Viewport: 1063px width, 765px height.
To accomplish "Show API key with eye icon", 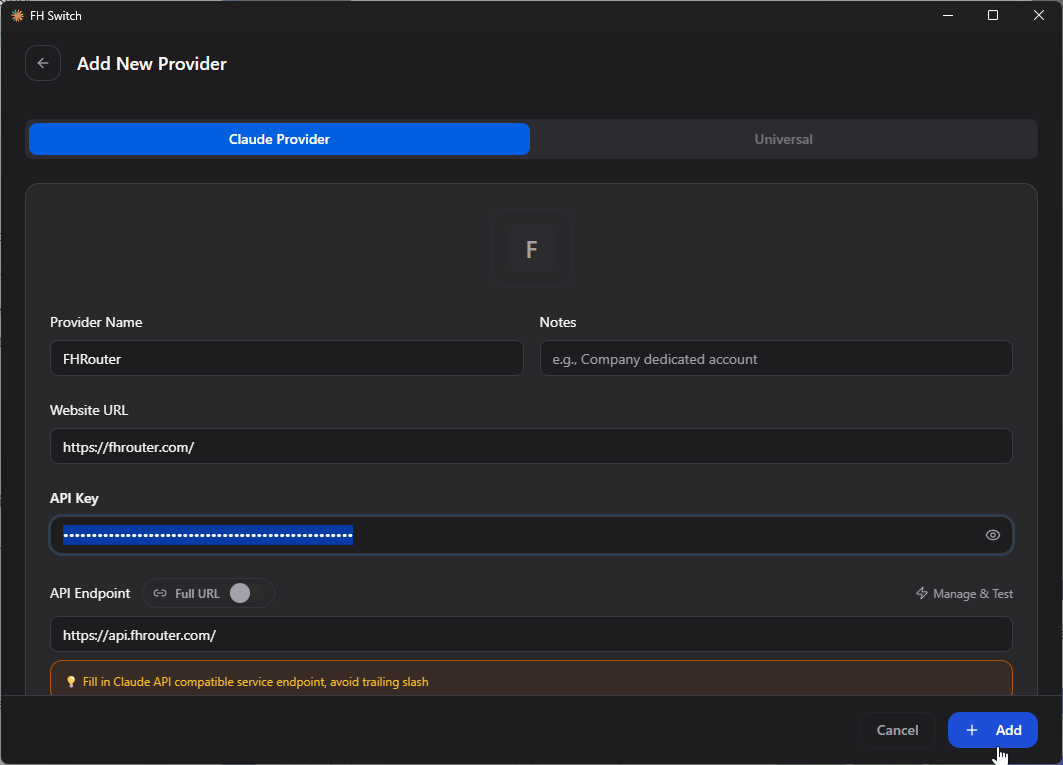I will coord(992,535).
